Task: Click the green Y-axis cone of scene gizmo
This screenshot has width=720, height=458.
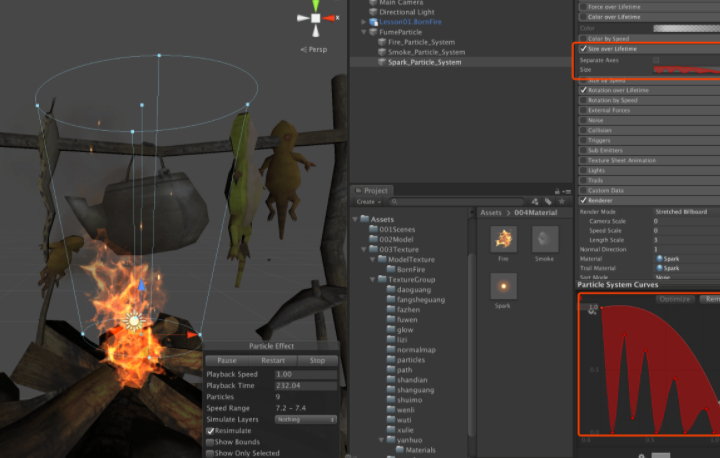Action: [315, 5]
